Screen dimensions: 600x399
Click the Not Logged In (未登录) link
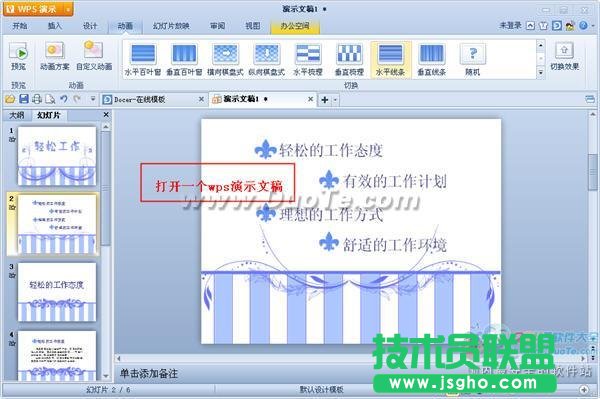(510, 26)
